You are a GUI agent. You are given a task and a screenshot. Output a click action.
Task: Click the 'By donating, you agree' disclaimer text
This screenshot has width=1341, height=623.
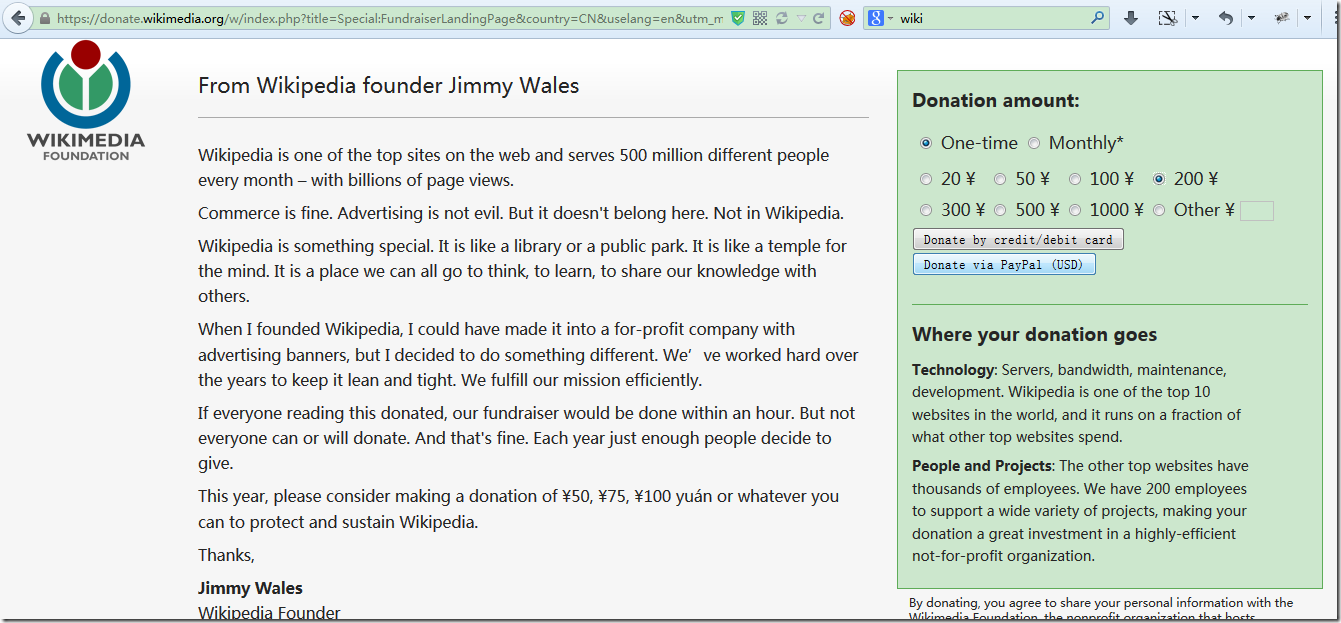click(x=1100, y=610)
